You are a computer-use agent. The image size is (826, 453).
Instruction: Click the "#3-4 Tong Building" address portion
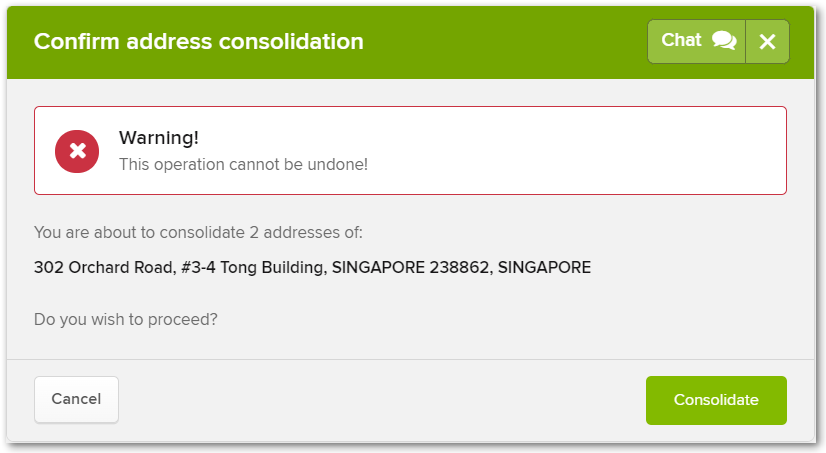click(x=252, y=268)
